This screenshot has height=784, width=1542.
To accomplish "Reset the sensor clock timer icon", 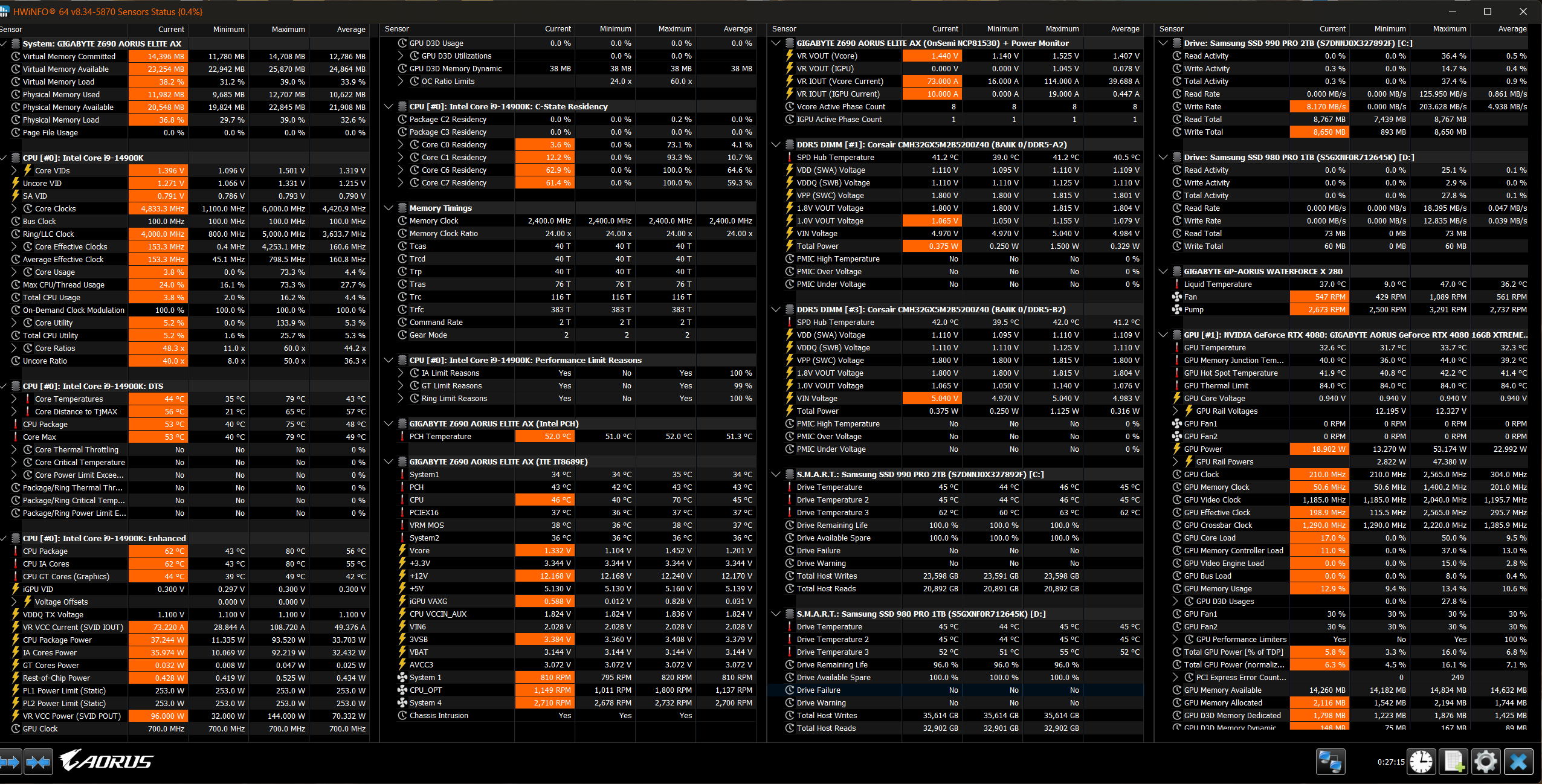I will click(x=1421, y=762).
